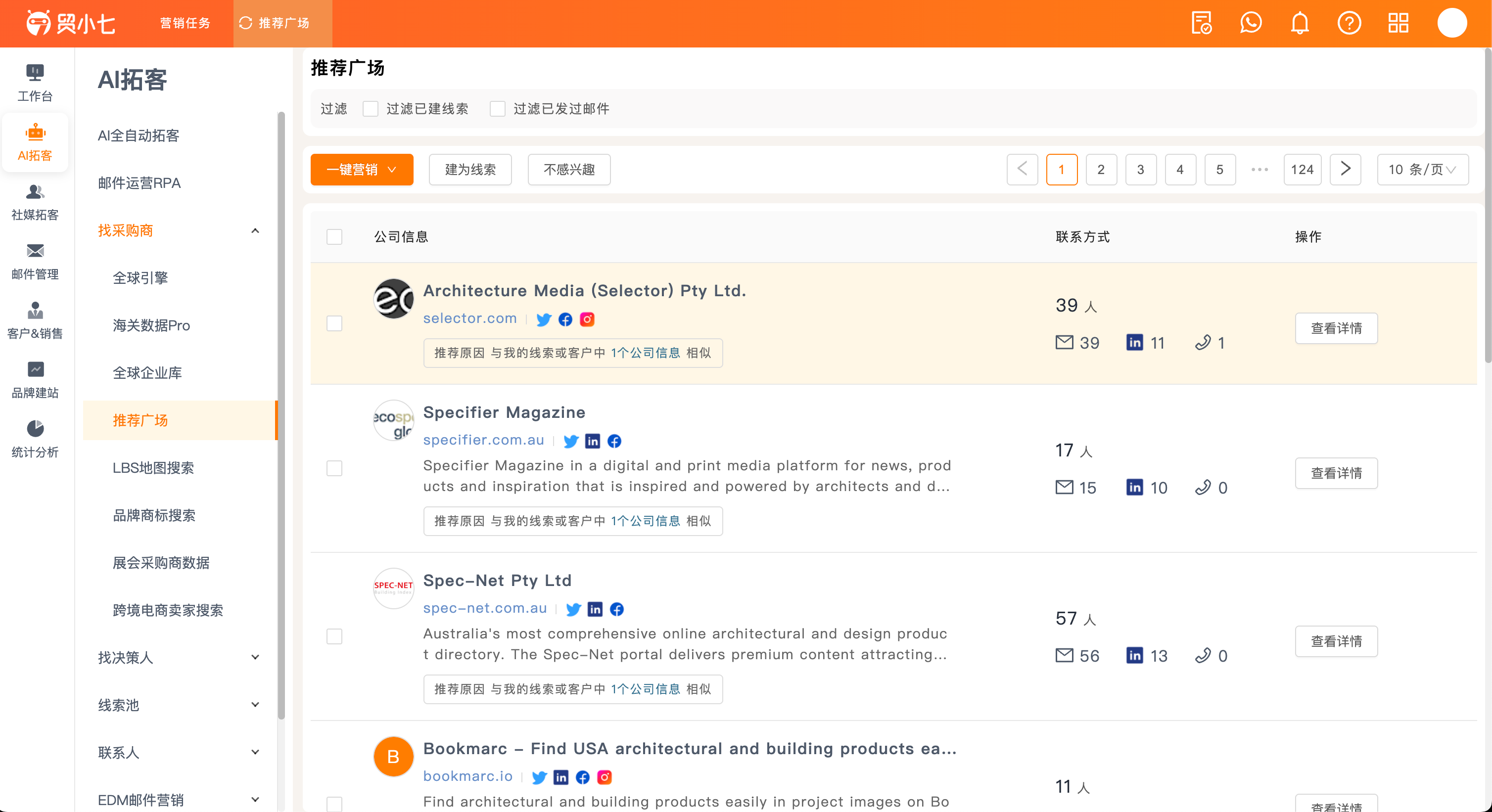Open the notifications bell
Viewport: 1492px width, 812px height.
pyautogui.click(x=1300, y=23)
